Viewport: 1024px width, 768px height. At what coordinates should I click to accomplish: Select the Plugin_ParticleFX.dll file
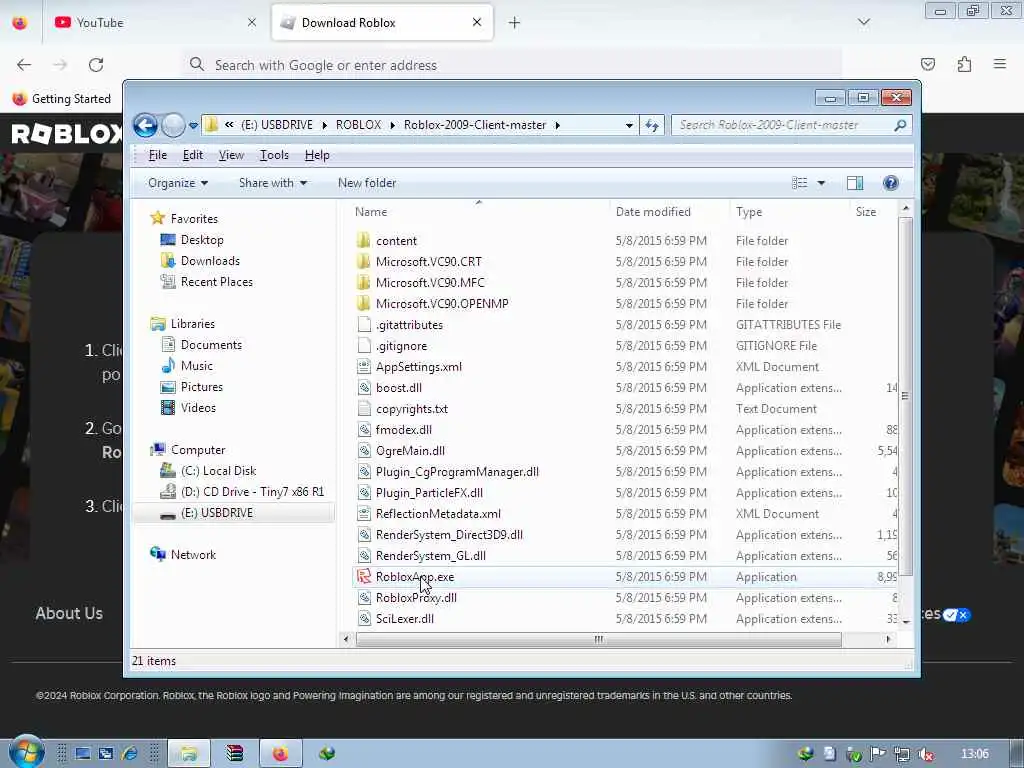click(x=429, y=492)
